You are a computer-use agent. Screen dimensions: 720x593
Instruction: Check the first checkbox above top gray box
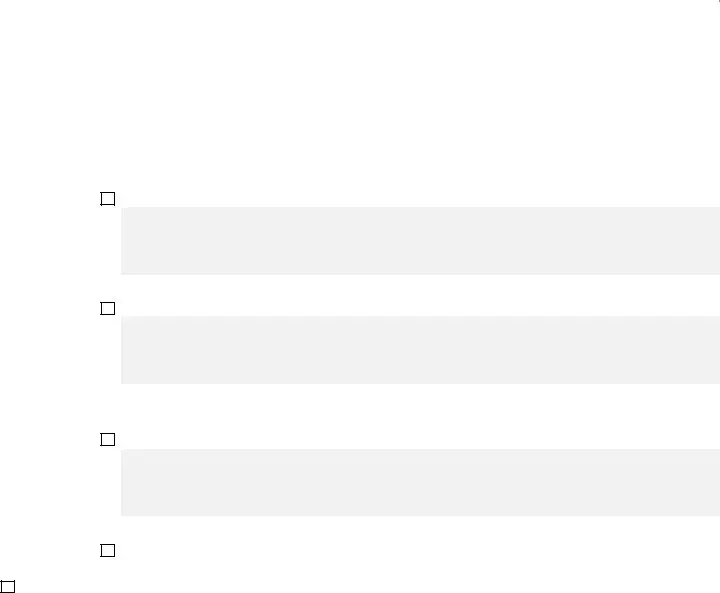[107, 199]
